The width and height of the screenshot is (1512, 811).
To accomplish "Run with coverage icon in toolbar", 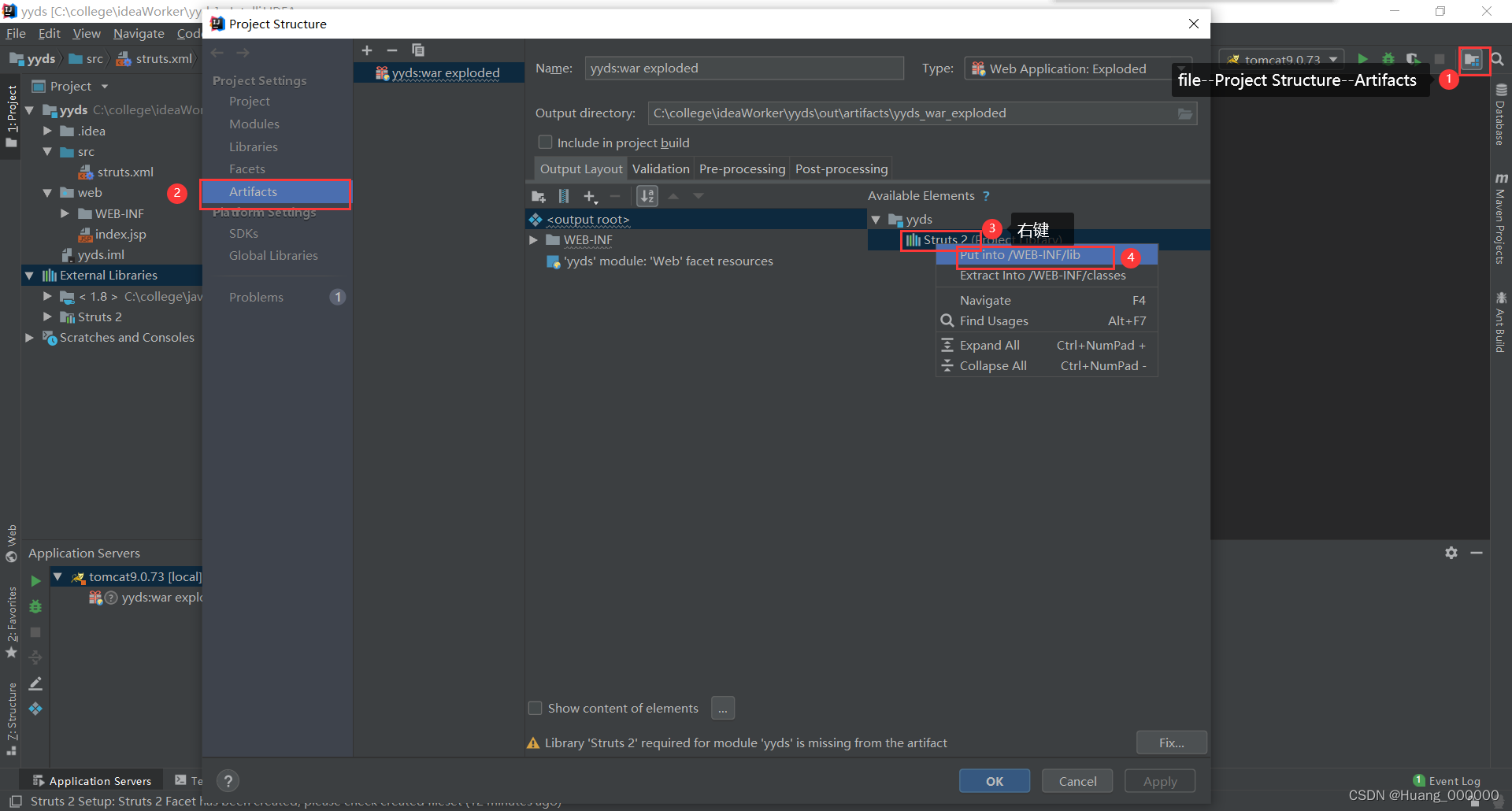I will (x=1413, y=59).
